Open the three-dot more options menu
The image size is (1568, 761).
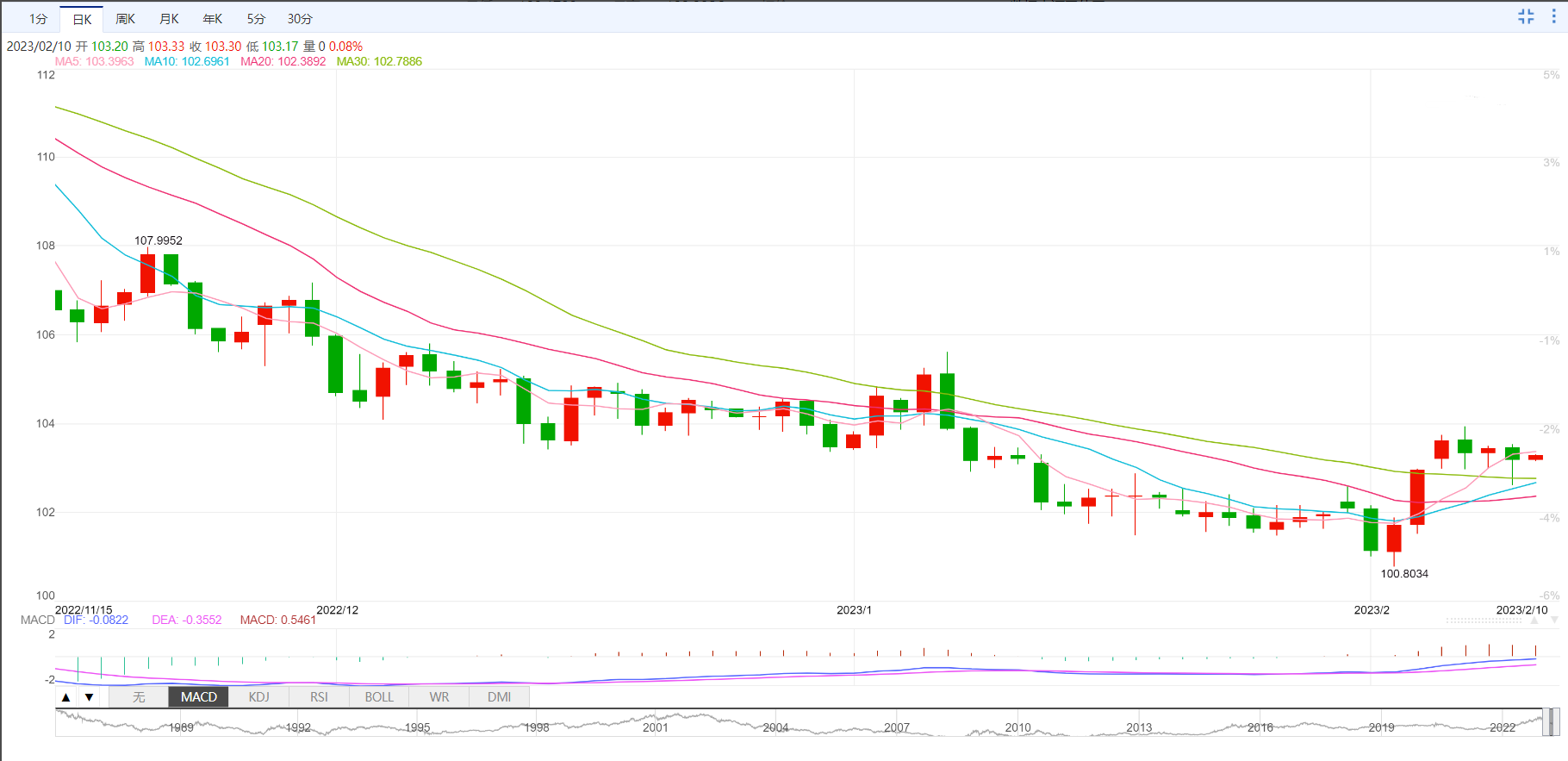pos(1554,16)
